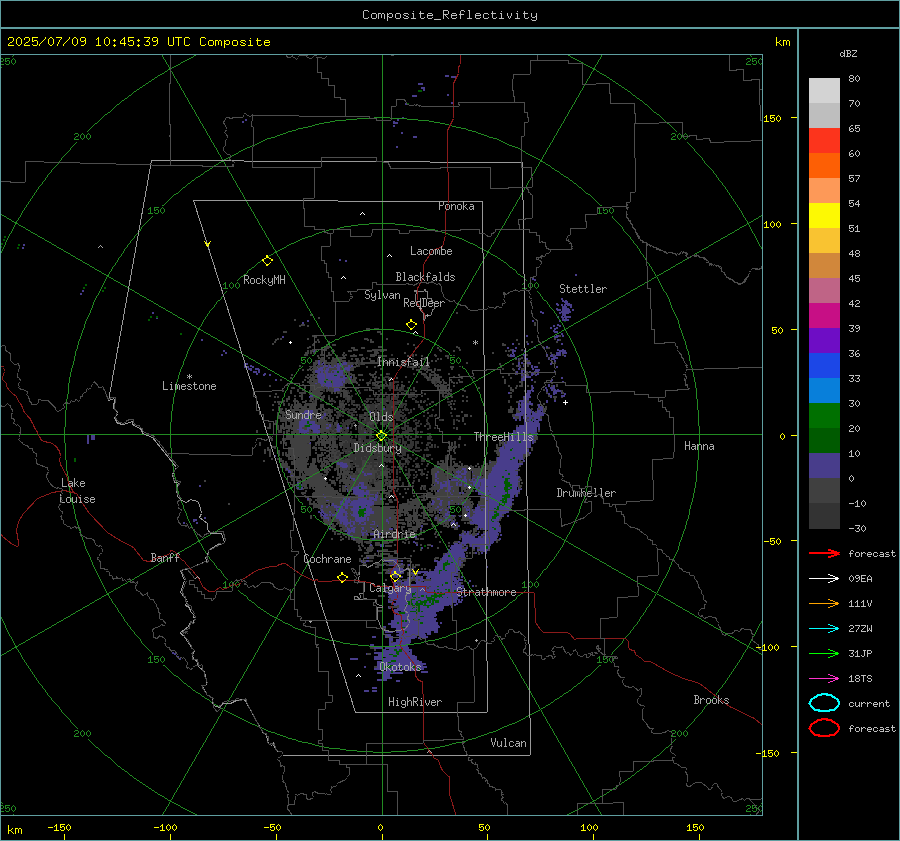Click the HighRiver town label
Viewport: 900px width, 841px height.
[x=414, y=702]
